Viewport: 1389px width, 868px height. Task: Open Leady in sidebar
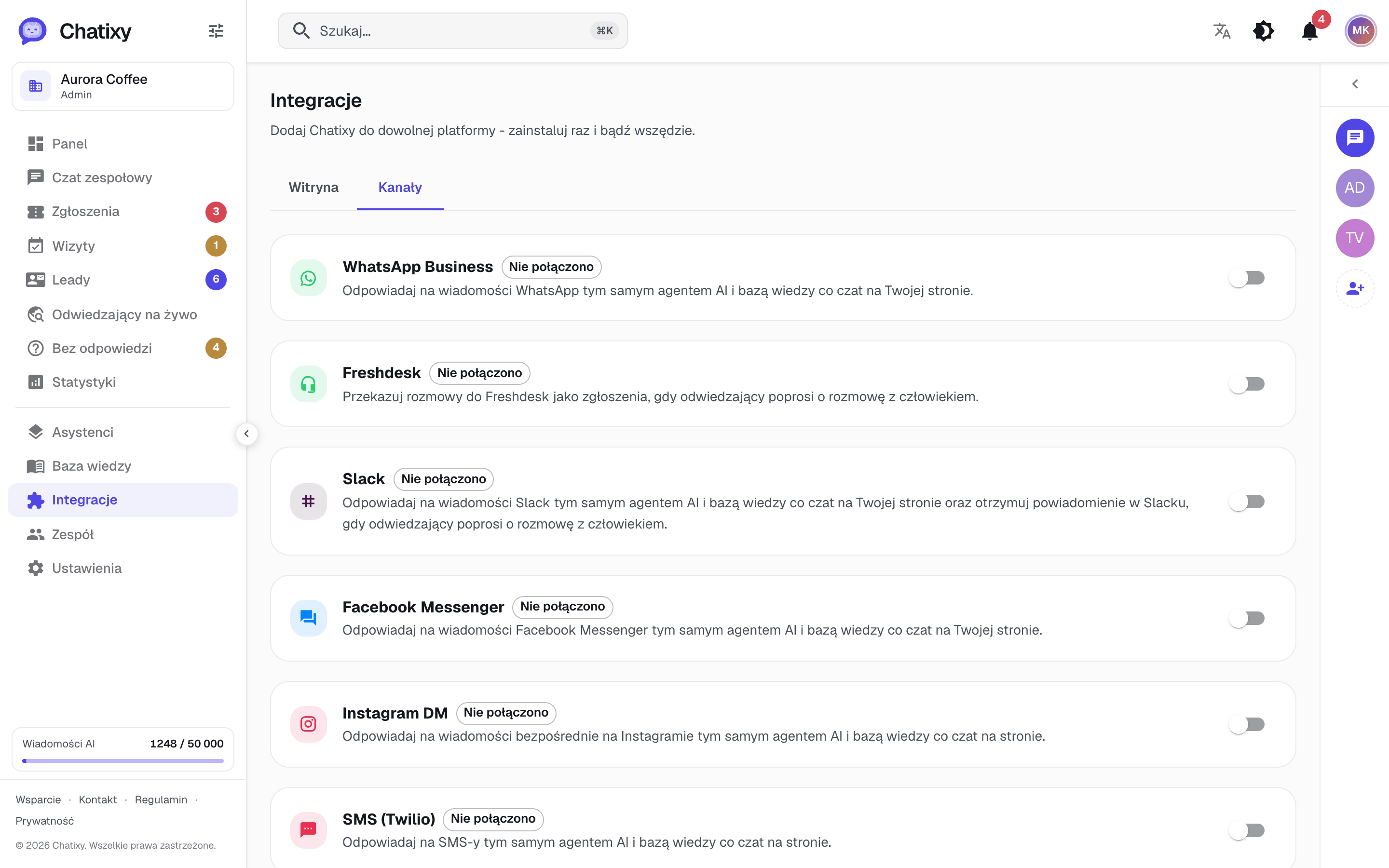coord(123,280)
